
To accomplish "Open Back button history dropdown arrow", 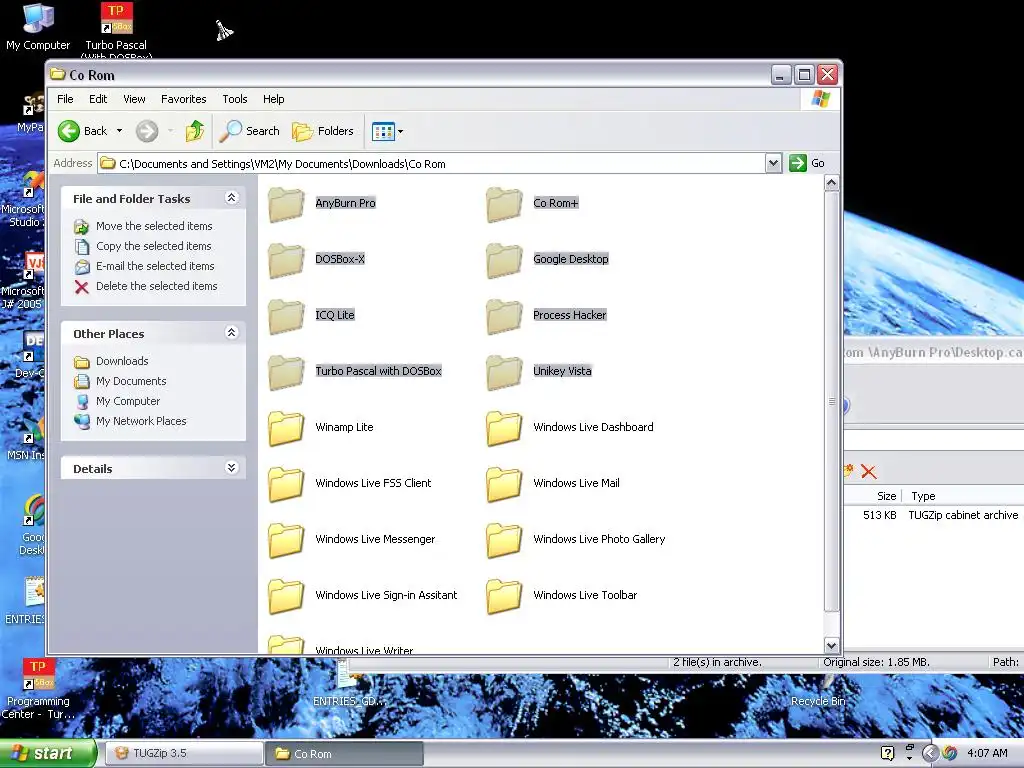I will (120, 131).
